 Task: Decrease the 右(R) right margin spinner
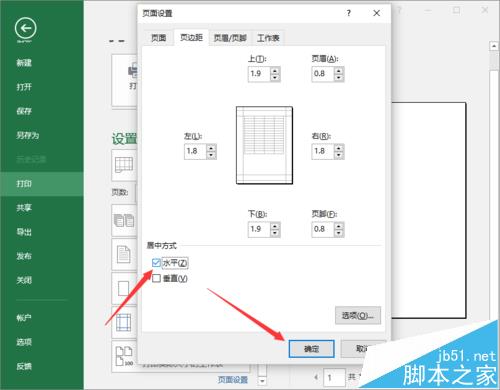pos(339,155)
